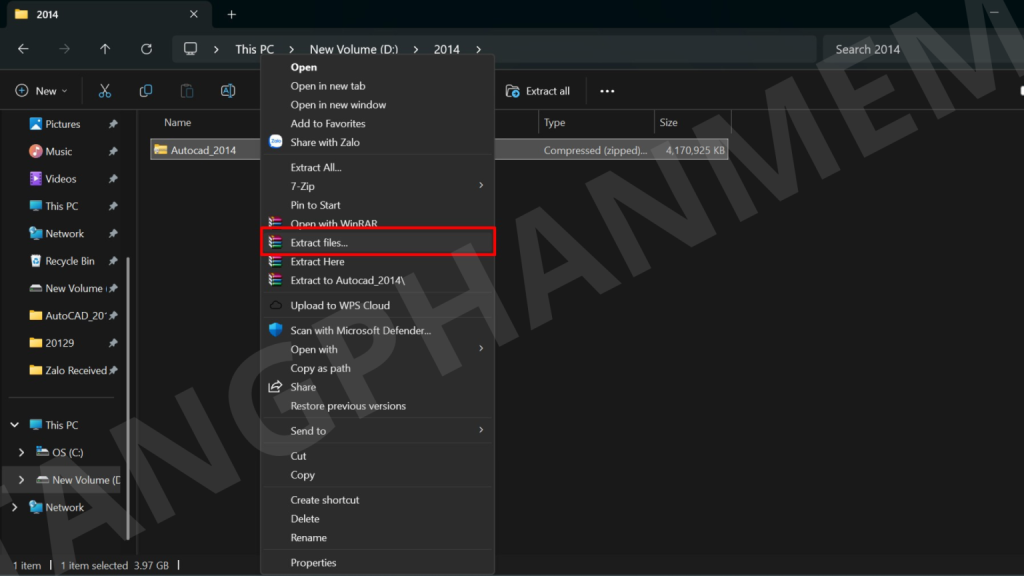Sort files by the Size column header
This screenshot has width=1024, height=576.
[x=669, y=123]
